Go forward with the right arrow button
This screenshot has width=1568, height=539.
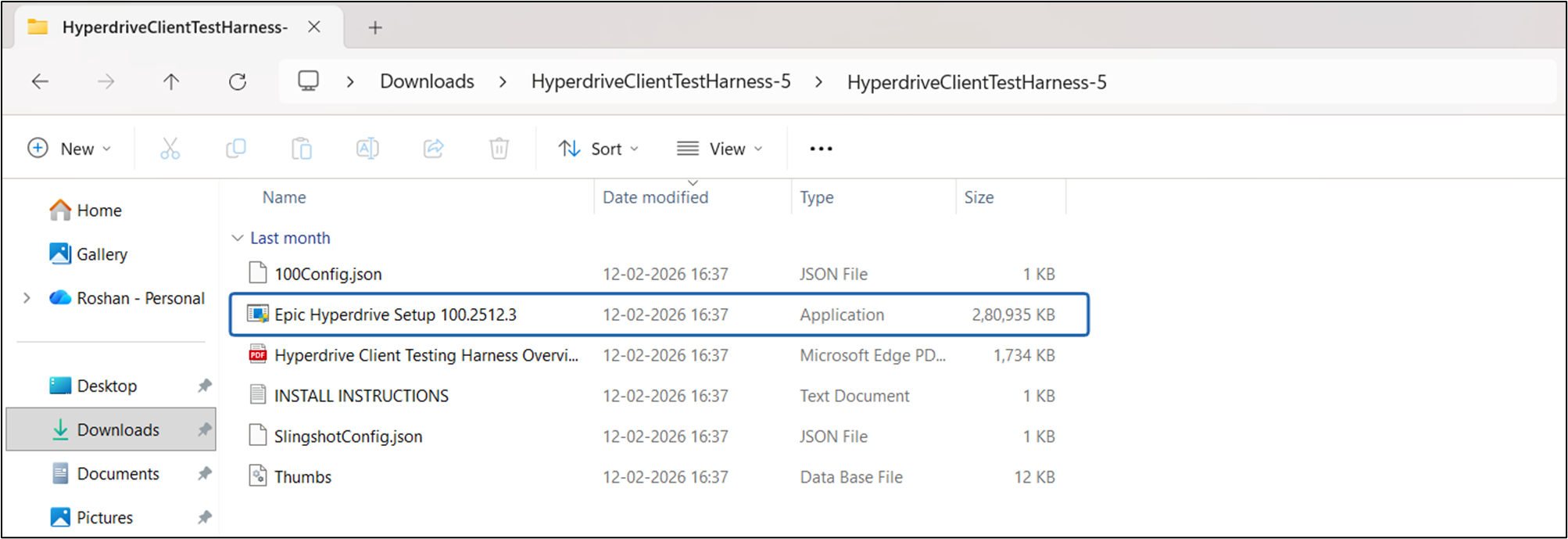click(106, 81)
